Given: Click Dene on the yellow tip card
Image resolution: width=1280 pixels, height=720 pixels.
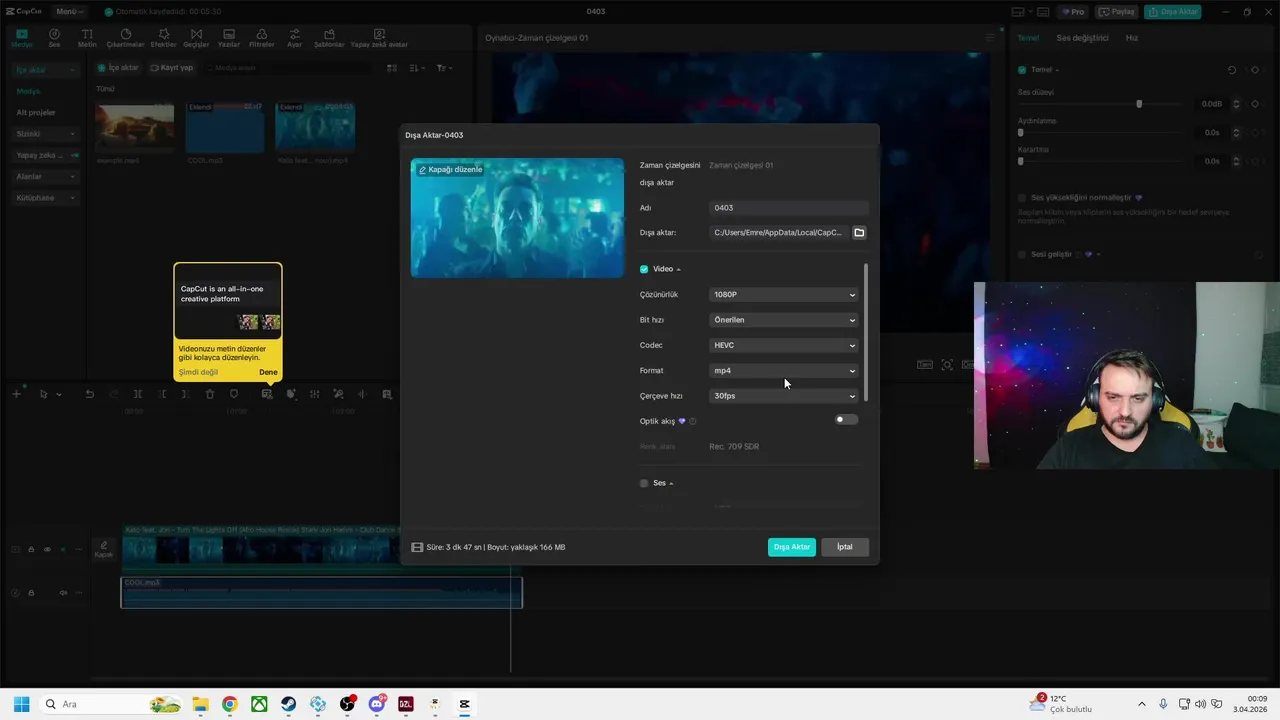Looking at the screenshot, I should (268, 372).
